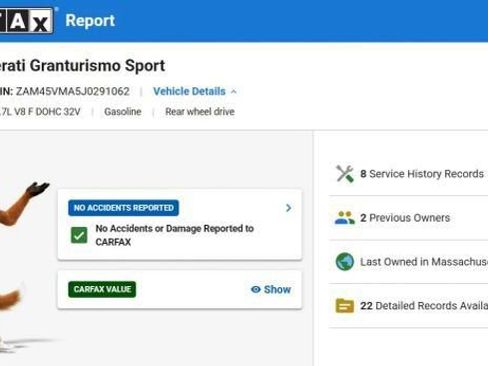Click the eye icon next to Show
Viewport: 488px width, 366px height.
[256, 289]
